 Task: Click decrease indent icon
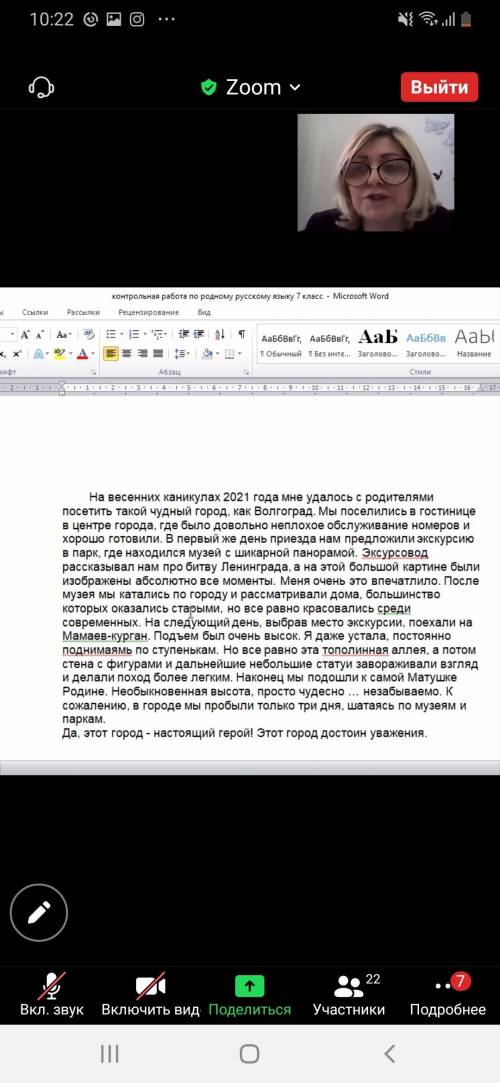(x=184, y=334)
